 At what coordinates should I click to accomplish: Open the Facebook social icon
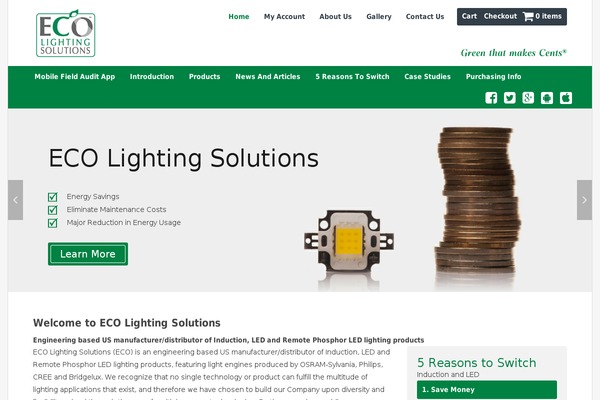(491, 98)
